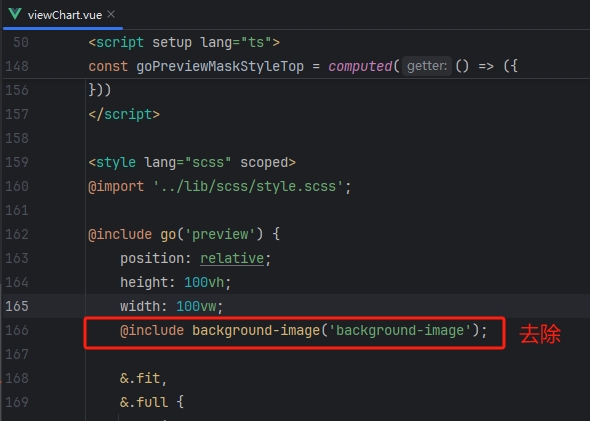Click the opening script setup tag
This screenshot has height=421, width=590.
[184, 42]
